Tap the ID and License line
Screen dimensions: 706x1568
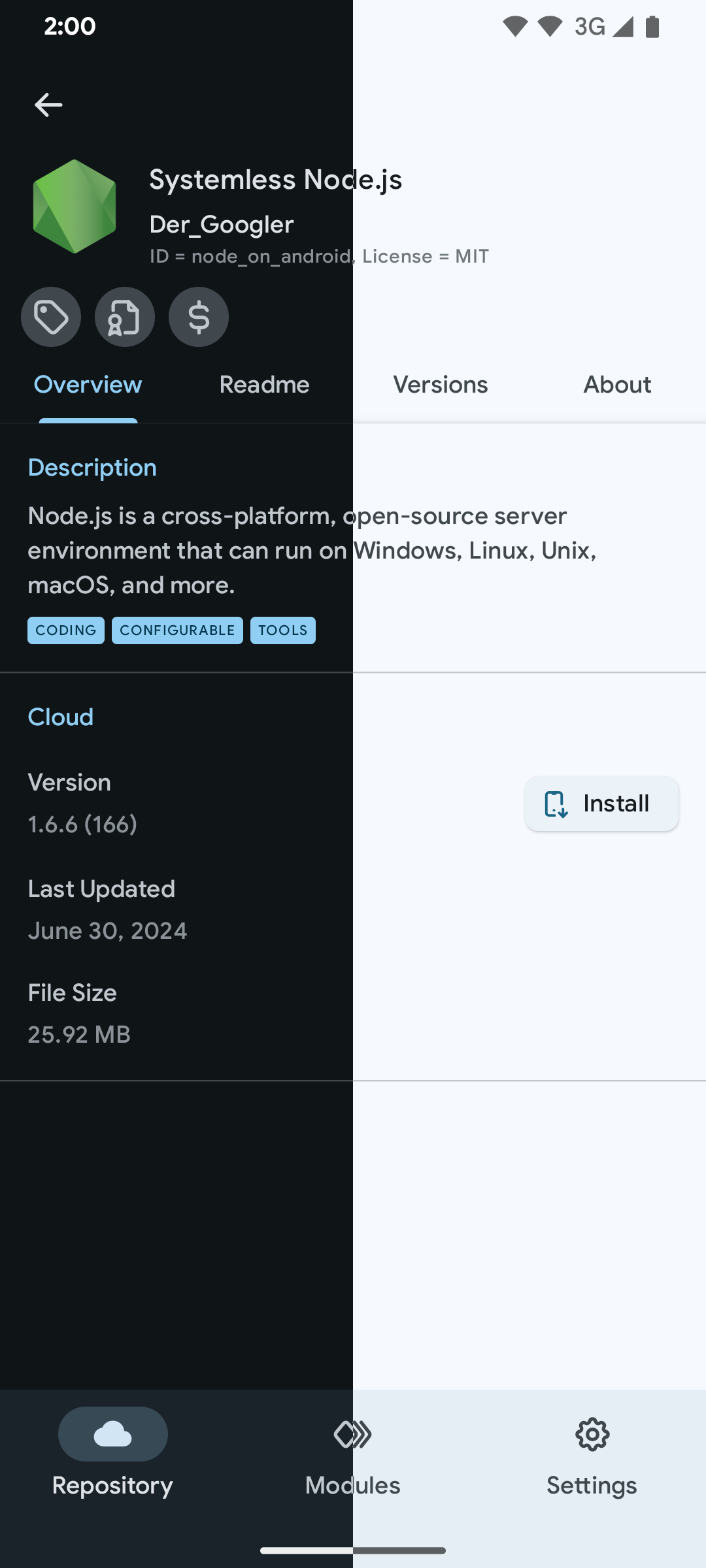pos(319,256)
